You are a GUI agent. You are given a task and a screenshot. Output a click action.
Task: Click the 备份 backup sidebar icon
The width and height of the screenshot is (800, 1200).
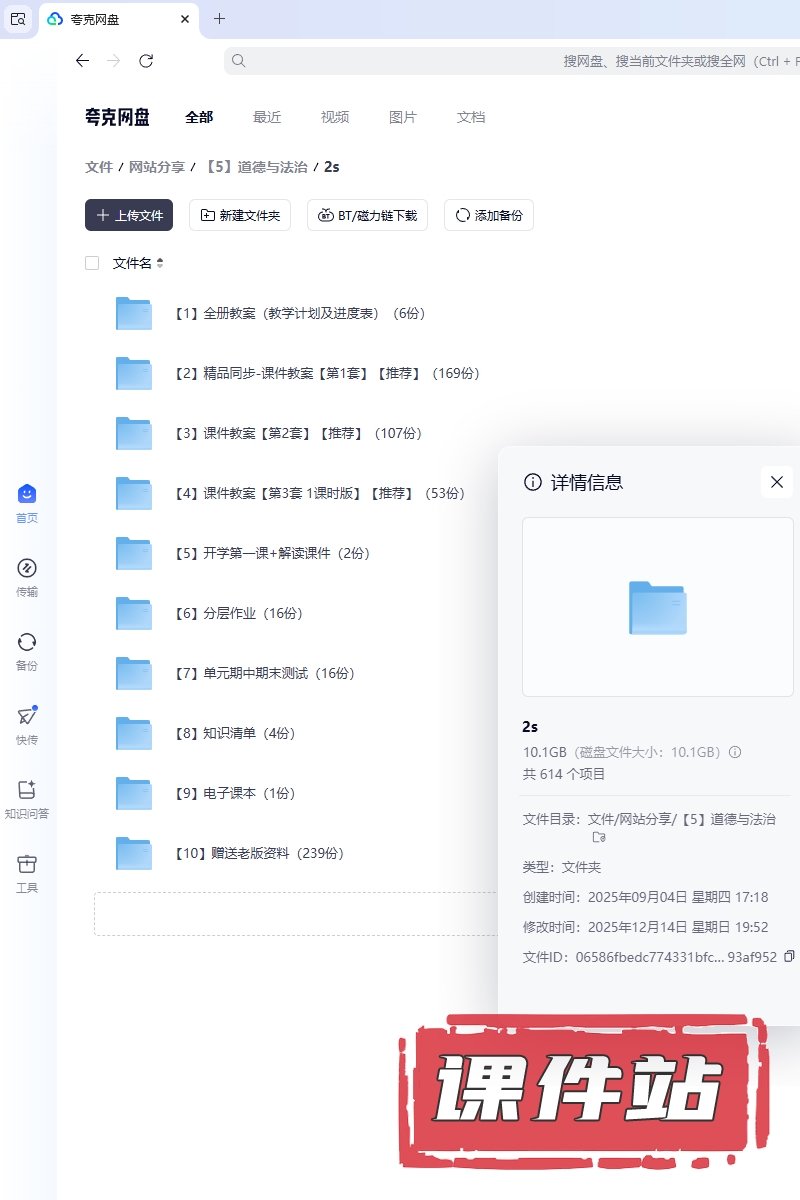point(27,643)
